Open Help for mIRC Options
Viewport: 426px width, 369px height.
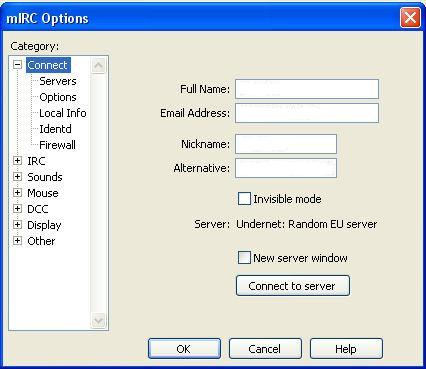point(346,349)
